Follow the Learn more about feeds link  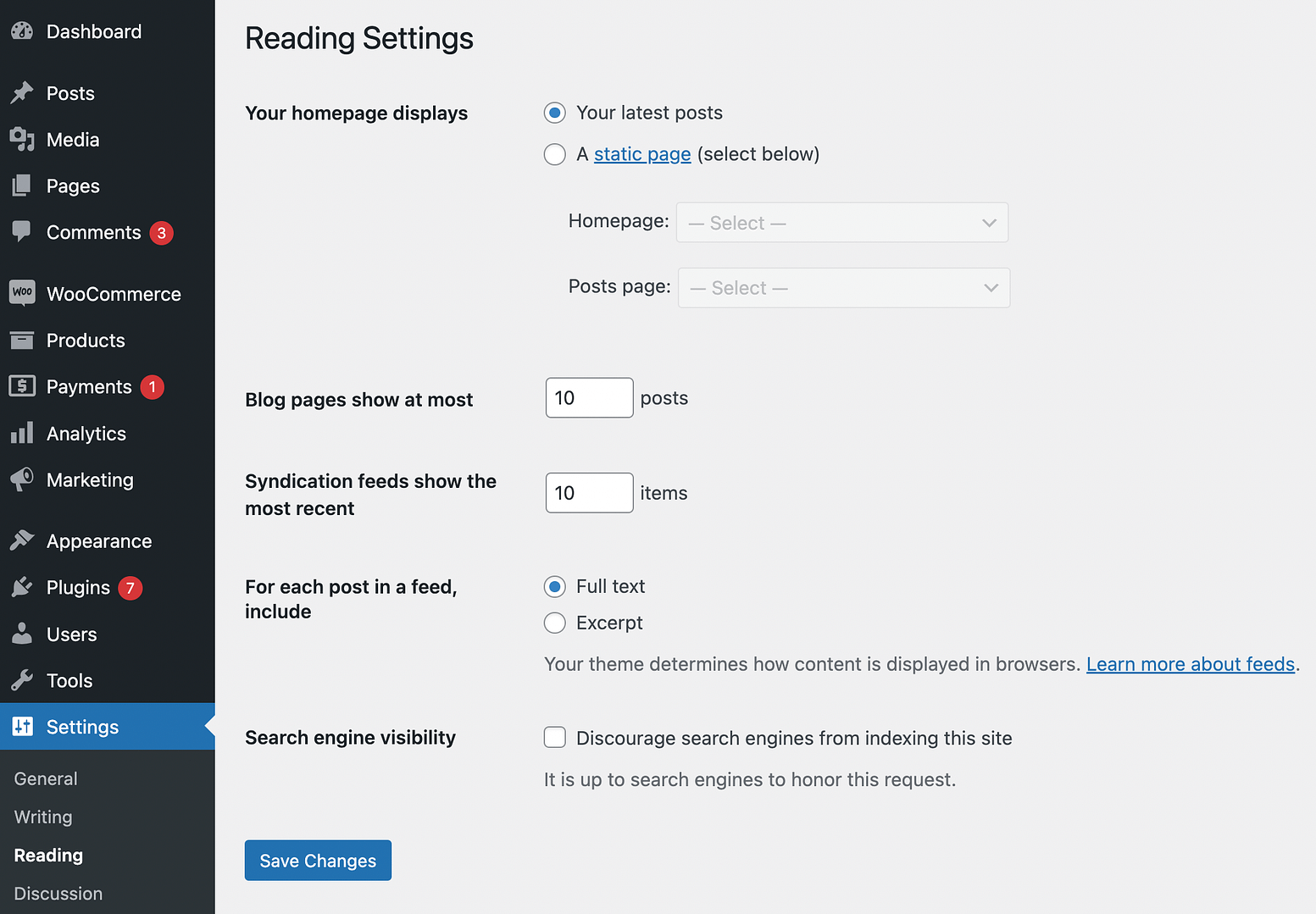click(1190, 664)
